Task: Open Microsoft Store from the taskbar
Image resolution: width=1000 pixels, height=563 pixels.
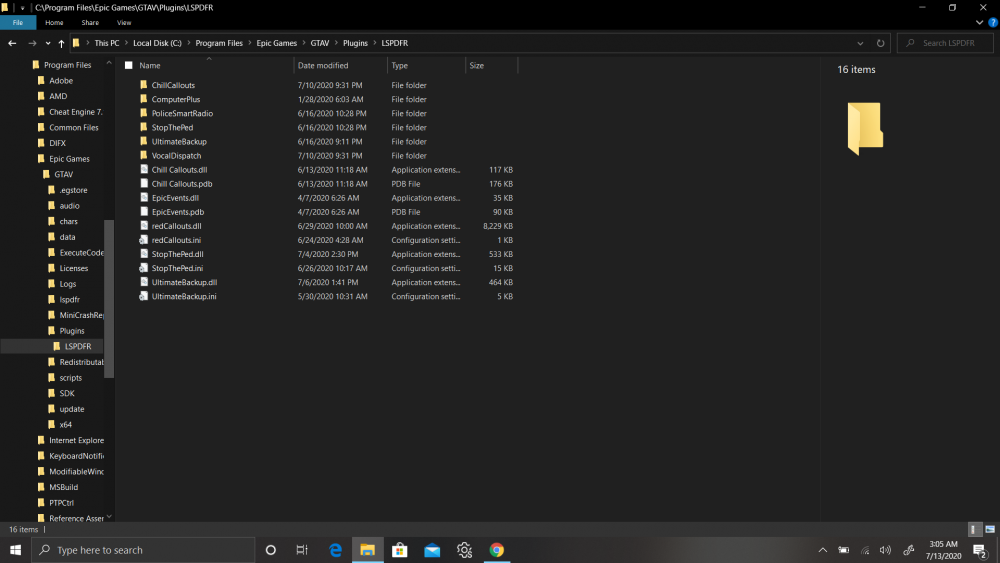Action: (400, 550)
